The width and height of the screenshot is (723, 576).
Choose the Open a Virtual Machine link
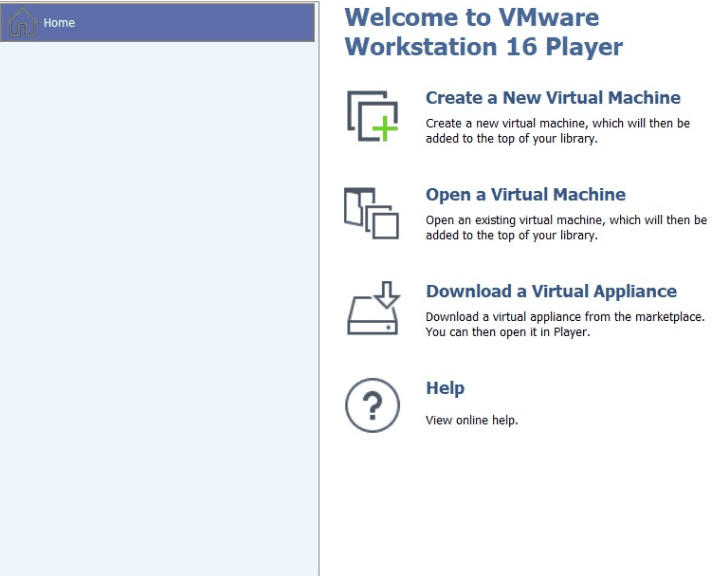pyautogui.click(x=526, y=195)
